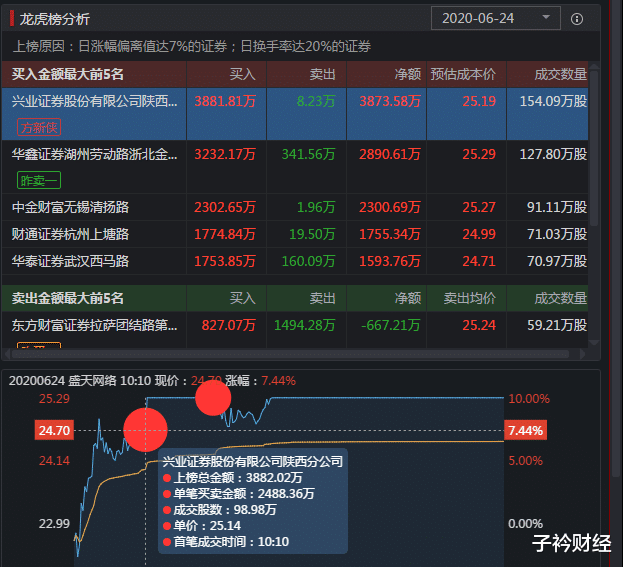Click the 方新侠 tag
Viewport: 623px width, 567px height.
coord(39,128)
